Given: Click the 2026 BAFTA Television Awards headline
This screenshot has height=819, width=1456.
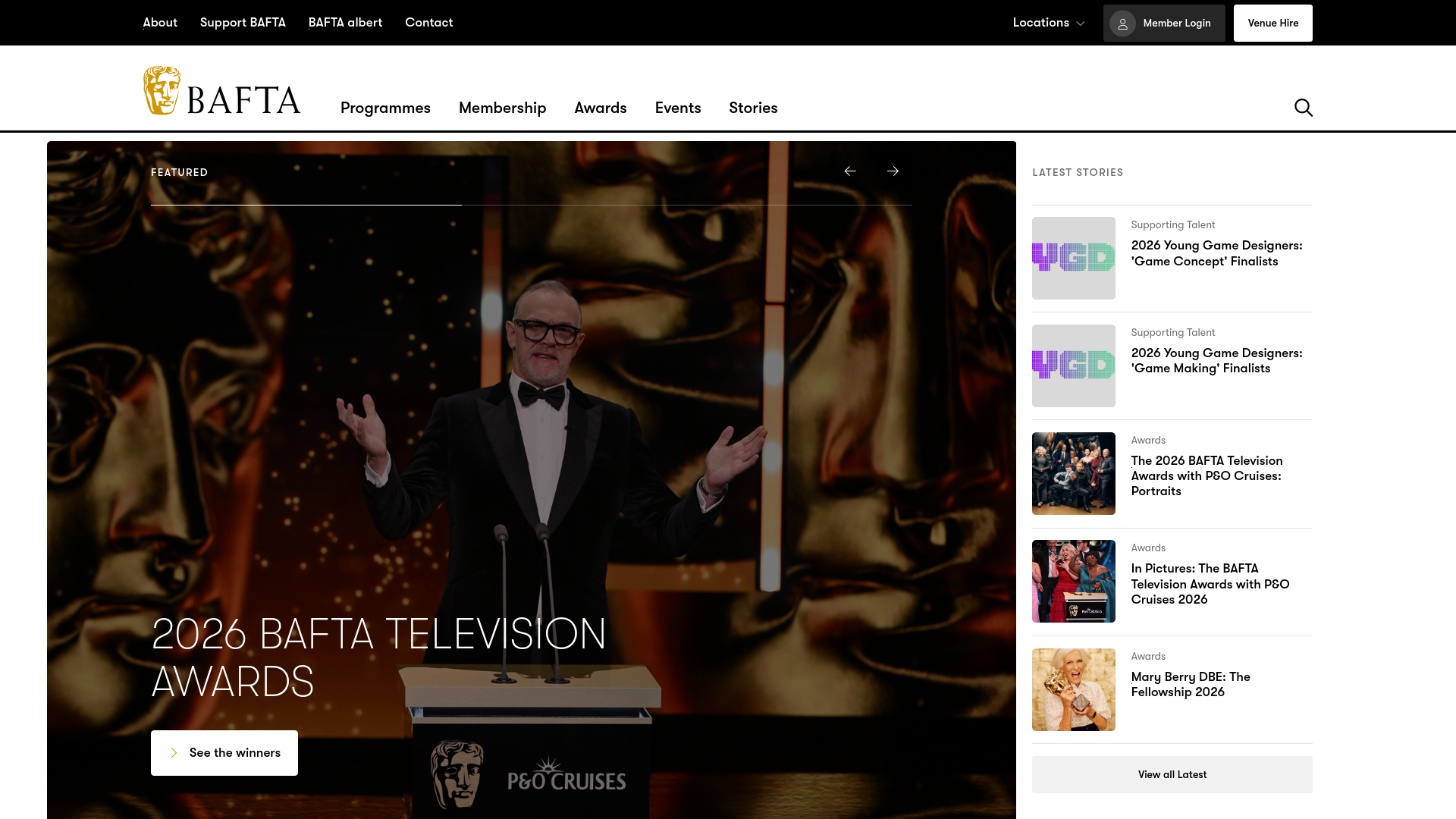Looking at the screenshot, I should (378, 657).
